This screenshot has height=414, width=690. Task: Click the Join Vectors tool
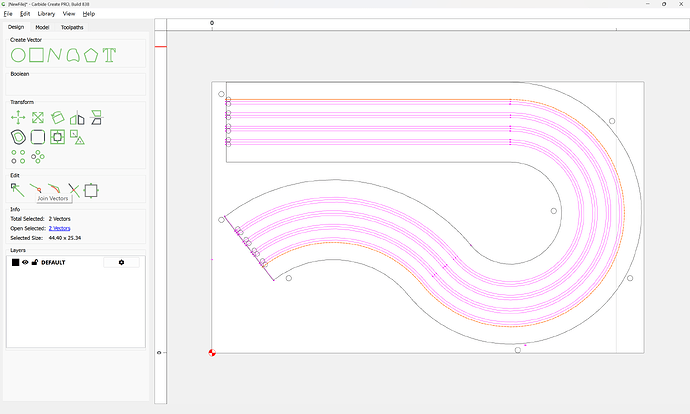(36, 188)
